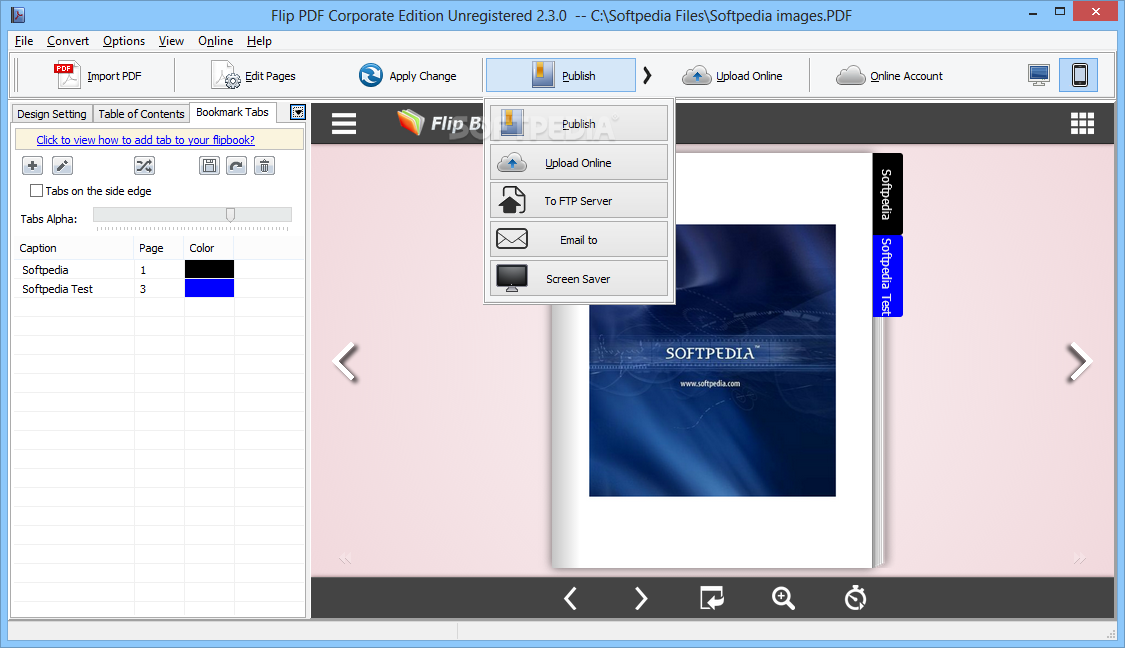Click the Publish toolbar button
The height and width of the screenshot is (648, 1125).
pos(561,75)
